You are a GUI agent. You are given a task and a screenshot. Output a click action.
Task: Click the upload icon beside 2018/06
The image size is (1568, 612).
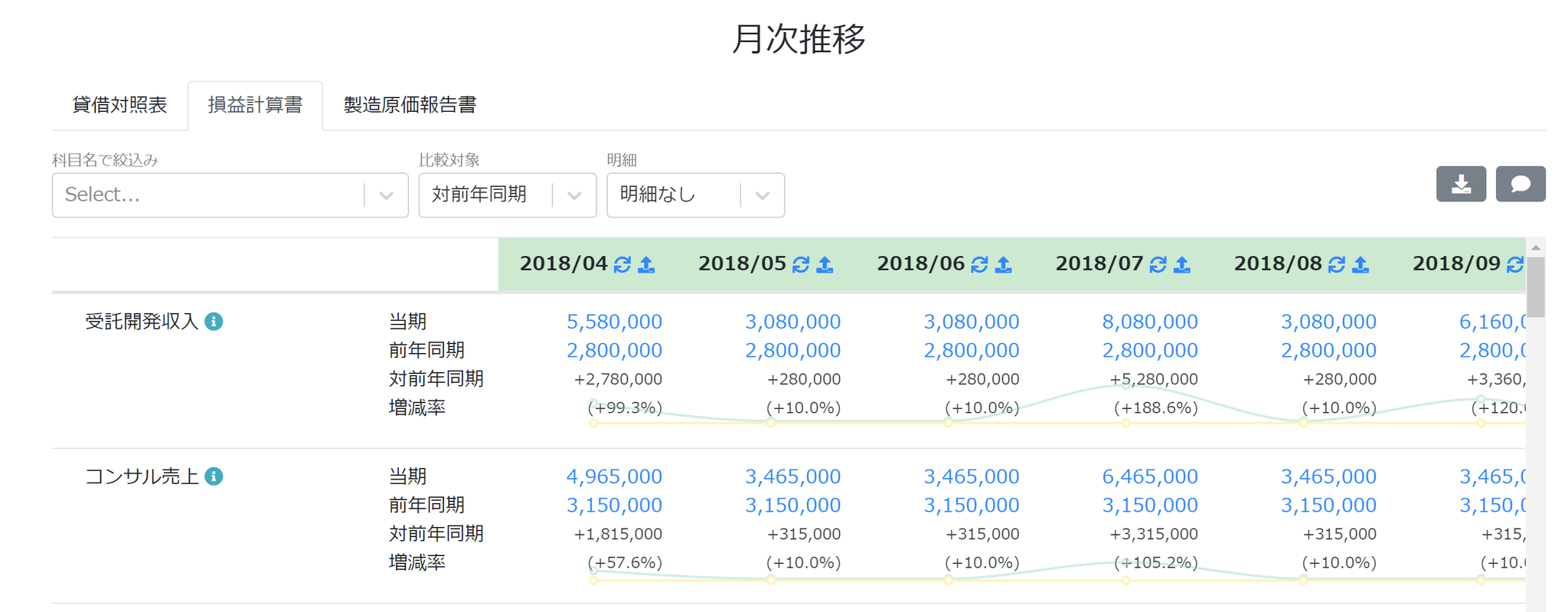[1004, 265]
